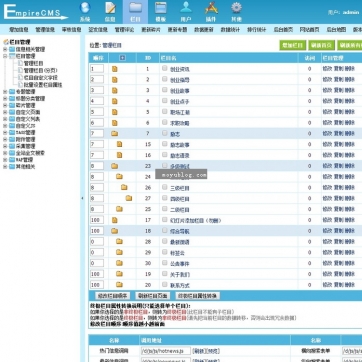Image resolution: width=362 pixels, height=362 pixels.
Task: Tick the checkbox for ID 2
Action: pos(165,79)
